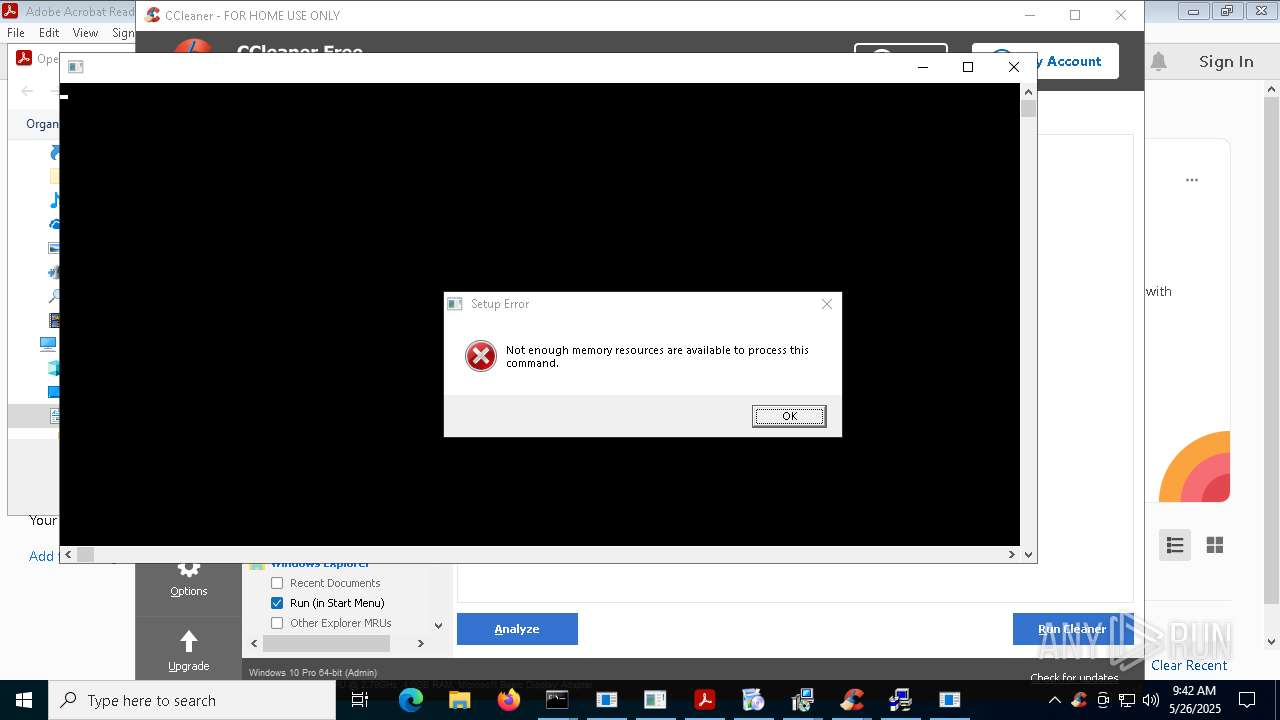This screenshot has width=1280, height=720.
Task: Click Analyze in CCleaner
Action: (517, 629)
